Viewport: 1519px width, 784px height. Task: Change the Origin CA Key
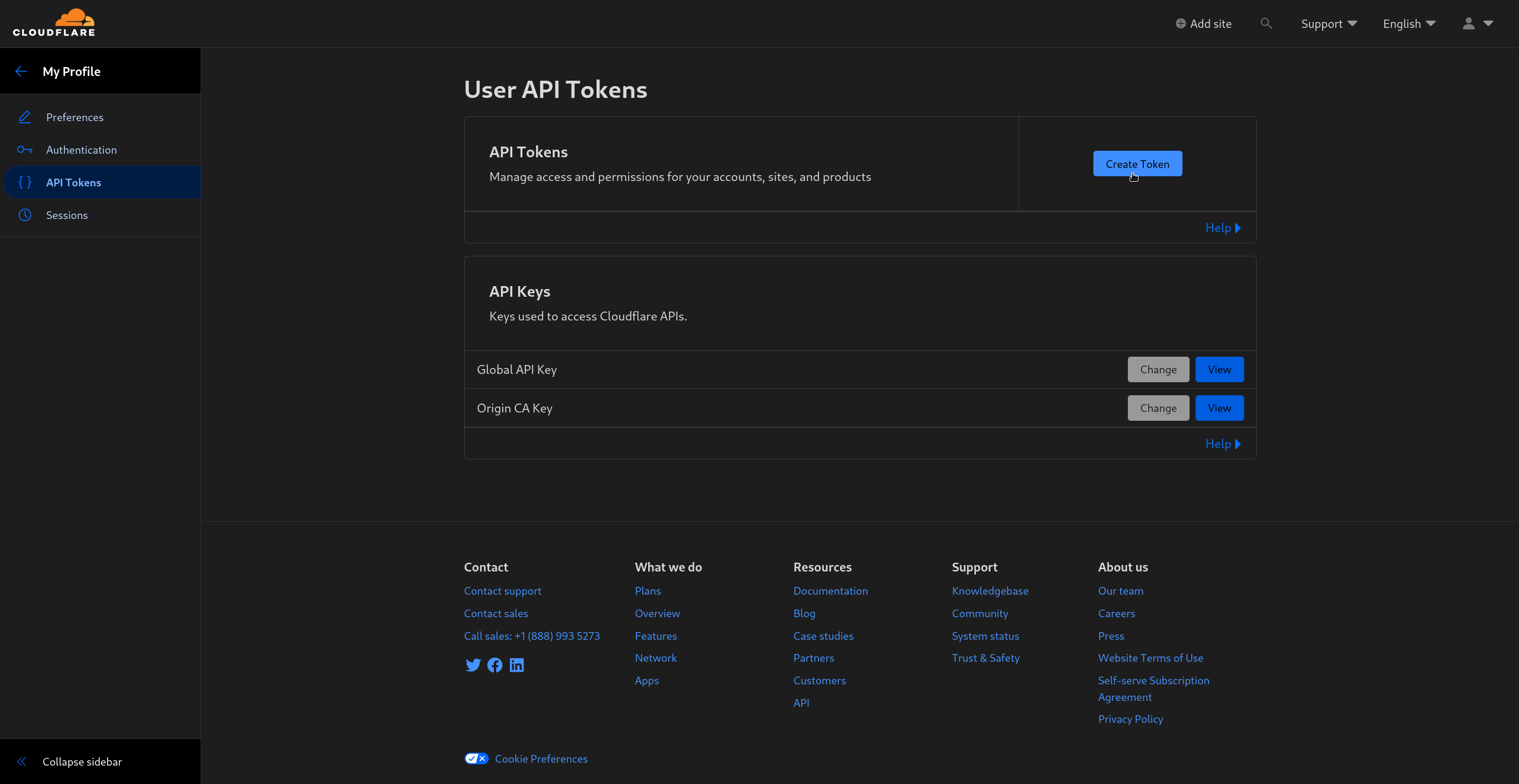(x=1158, y=408)
